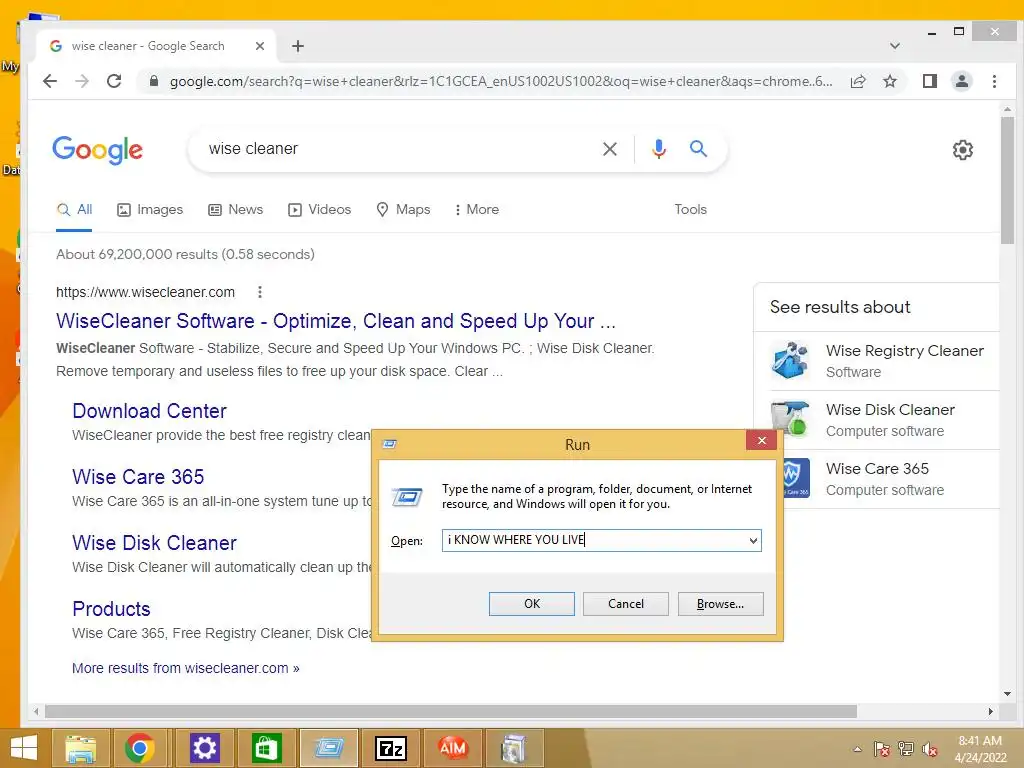This screenshot has width=1024, height=768.
Task: Open AIM from the taskbar
Action: click(453, 748)
